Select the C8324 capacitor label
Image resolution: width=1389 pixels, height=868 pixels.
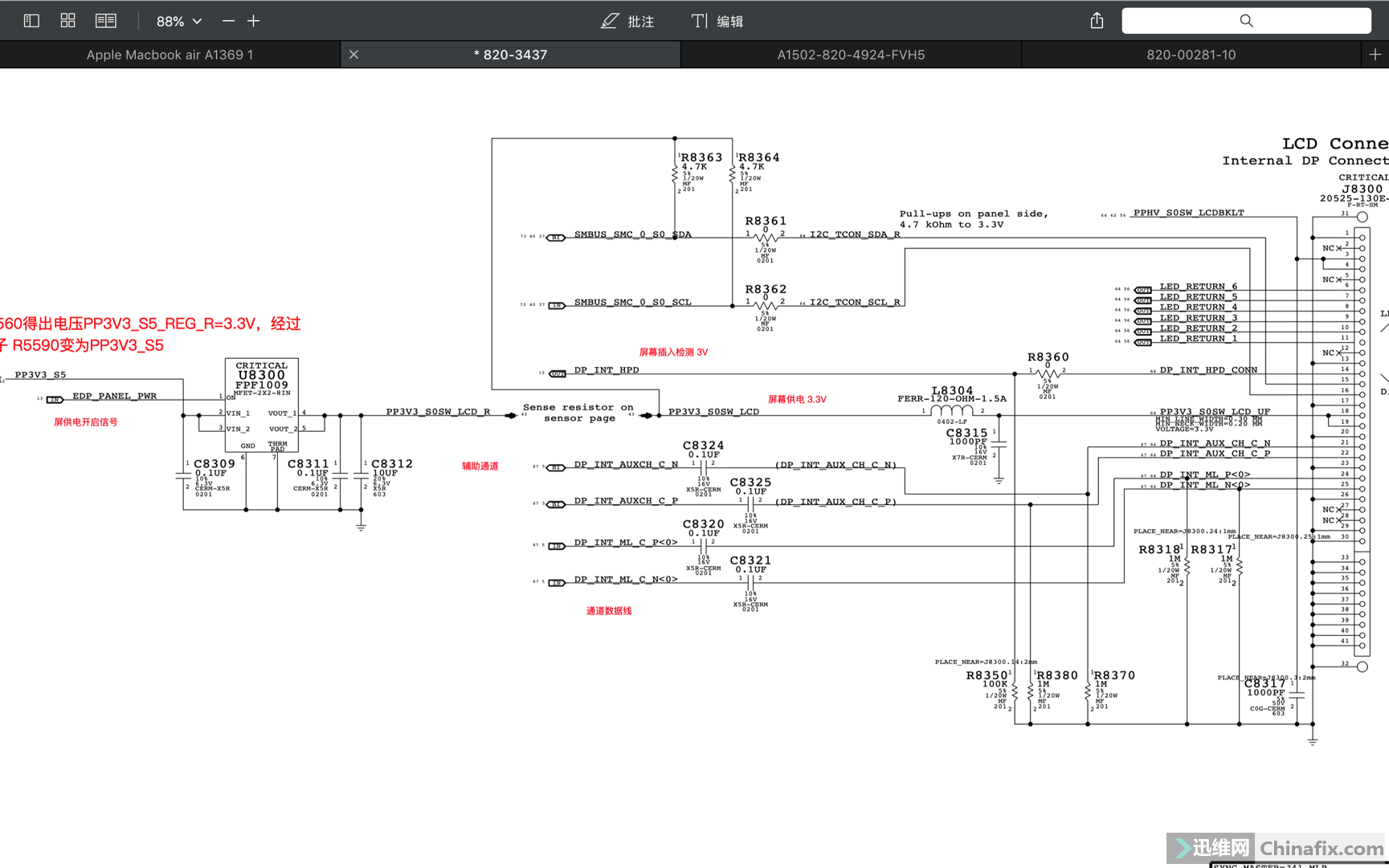[x=703, y=445]
